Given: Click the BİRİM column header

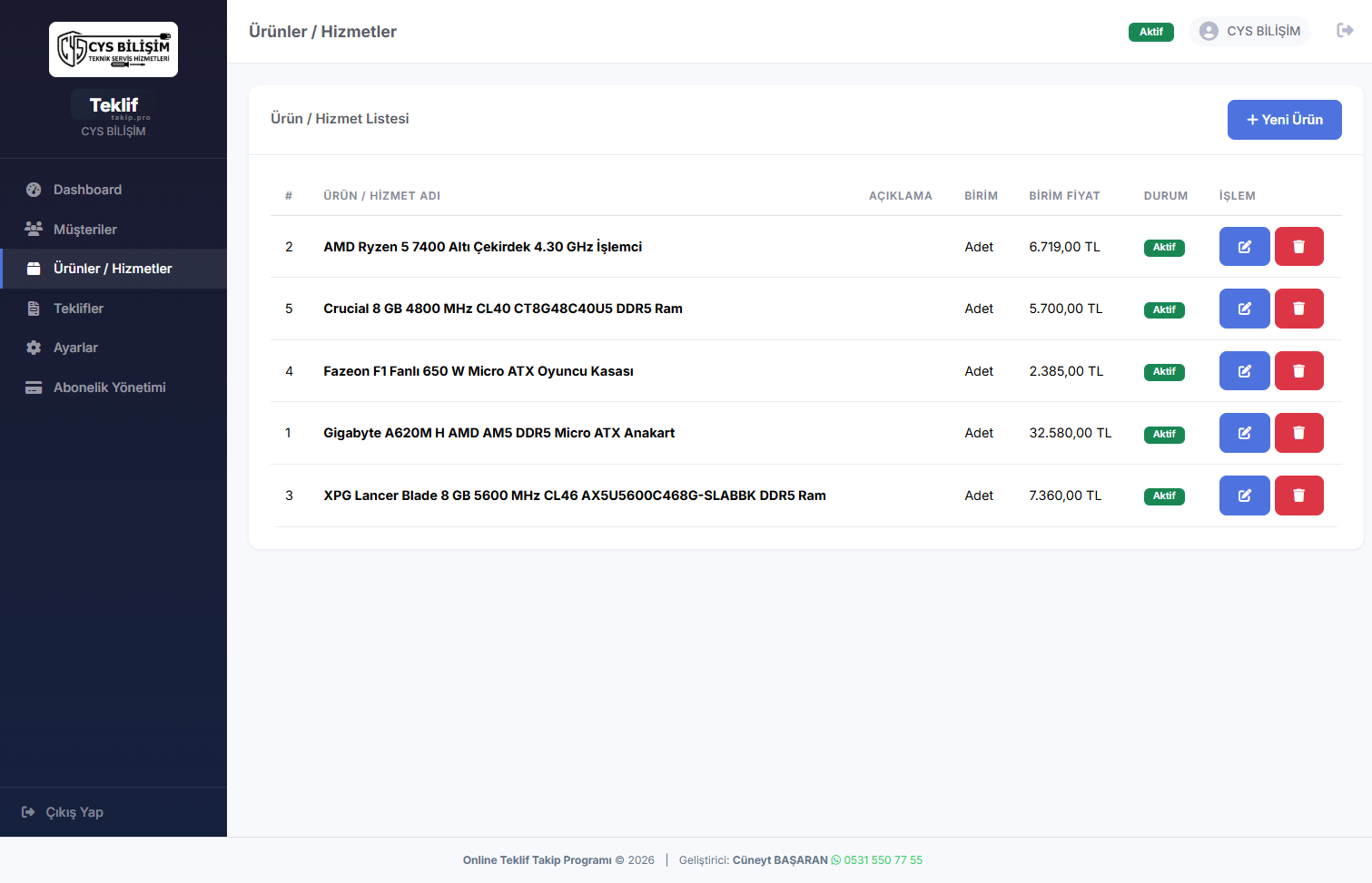Looking at the screenshot, I should (981, 196).
